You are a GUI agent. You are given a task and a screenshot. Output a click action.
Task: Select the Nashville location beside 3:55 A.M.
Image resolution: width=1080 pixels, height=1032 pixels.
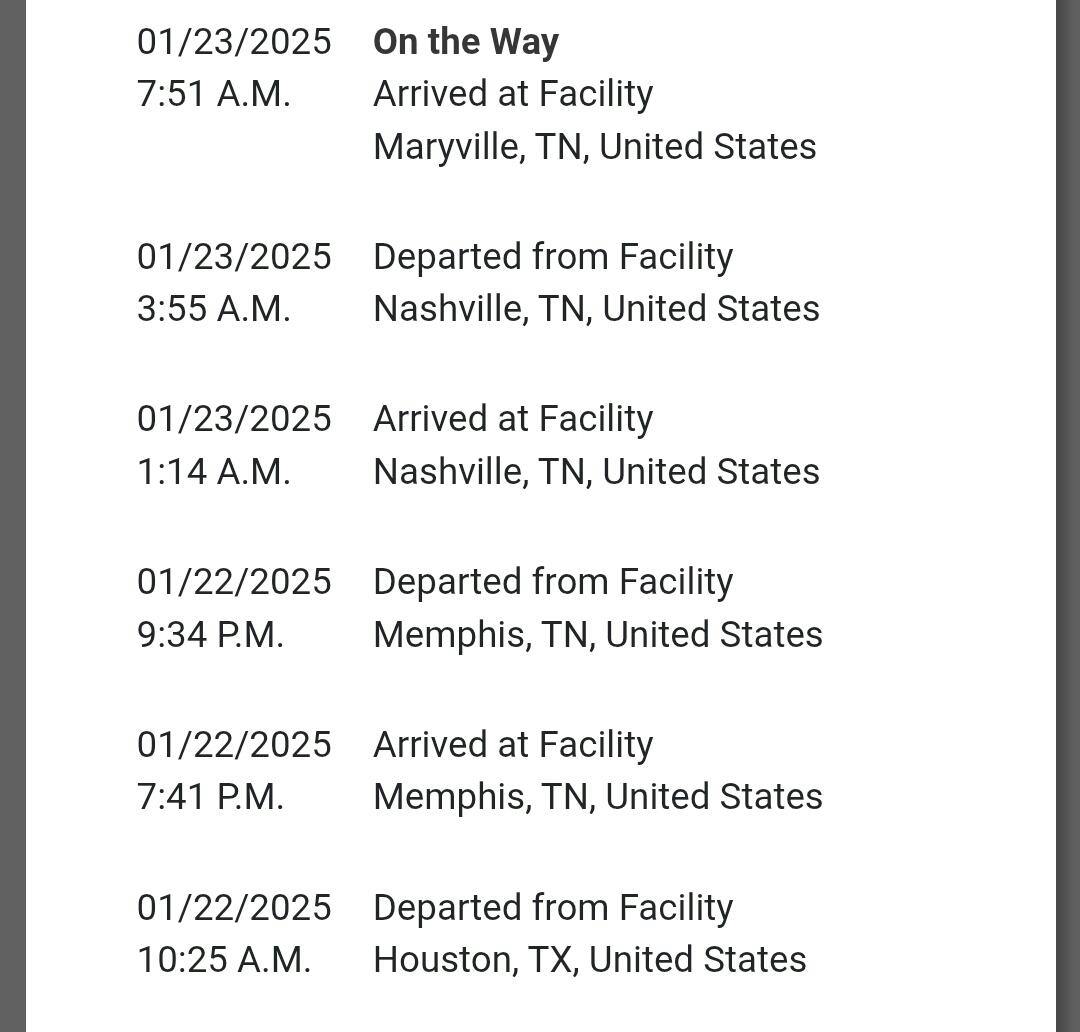coord(596,309)
